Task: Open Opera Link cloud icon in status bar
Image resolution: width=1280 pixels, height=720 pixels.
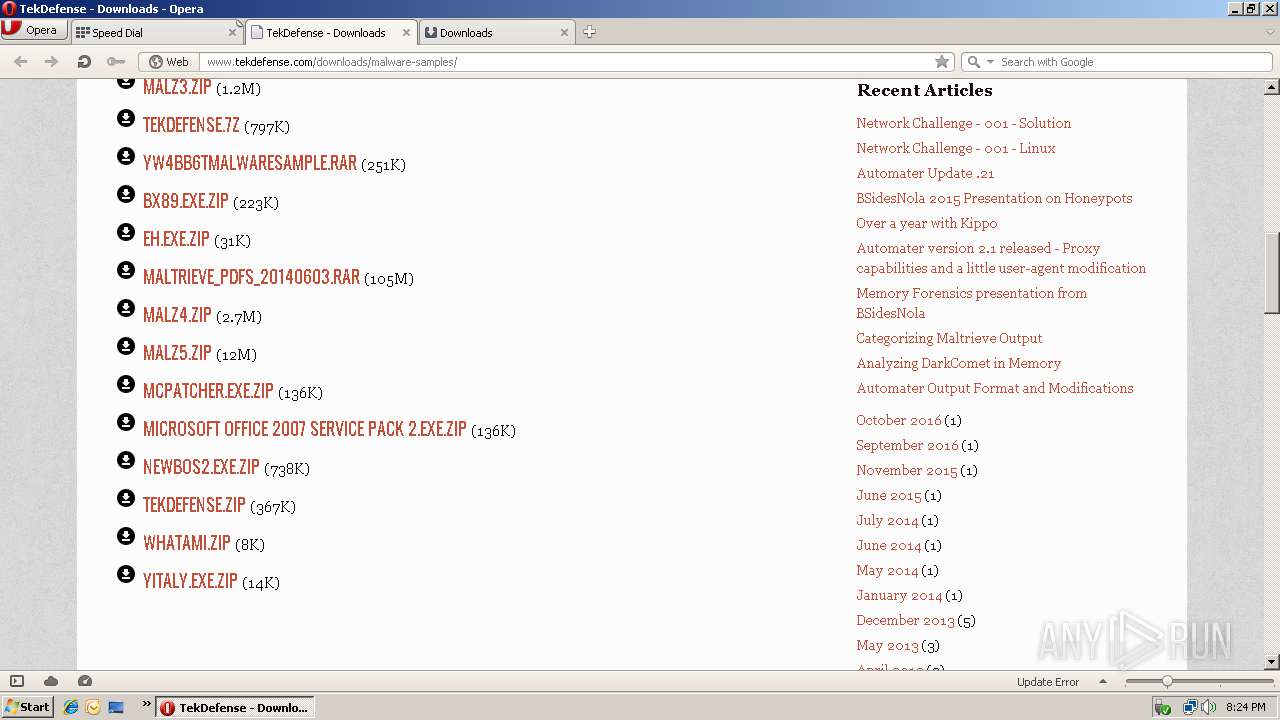Action: pos(51,681)
